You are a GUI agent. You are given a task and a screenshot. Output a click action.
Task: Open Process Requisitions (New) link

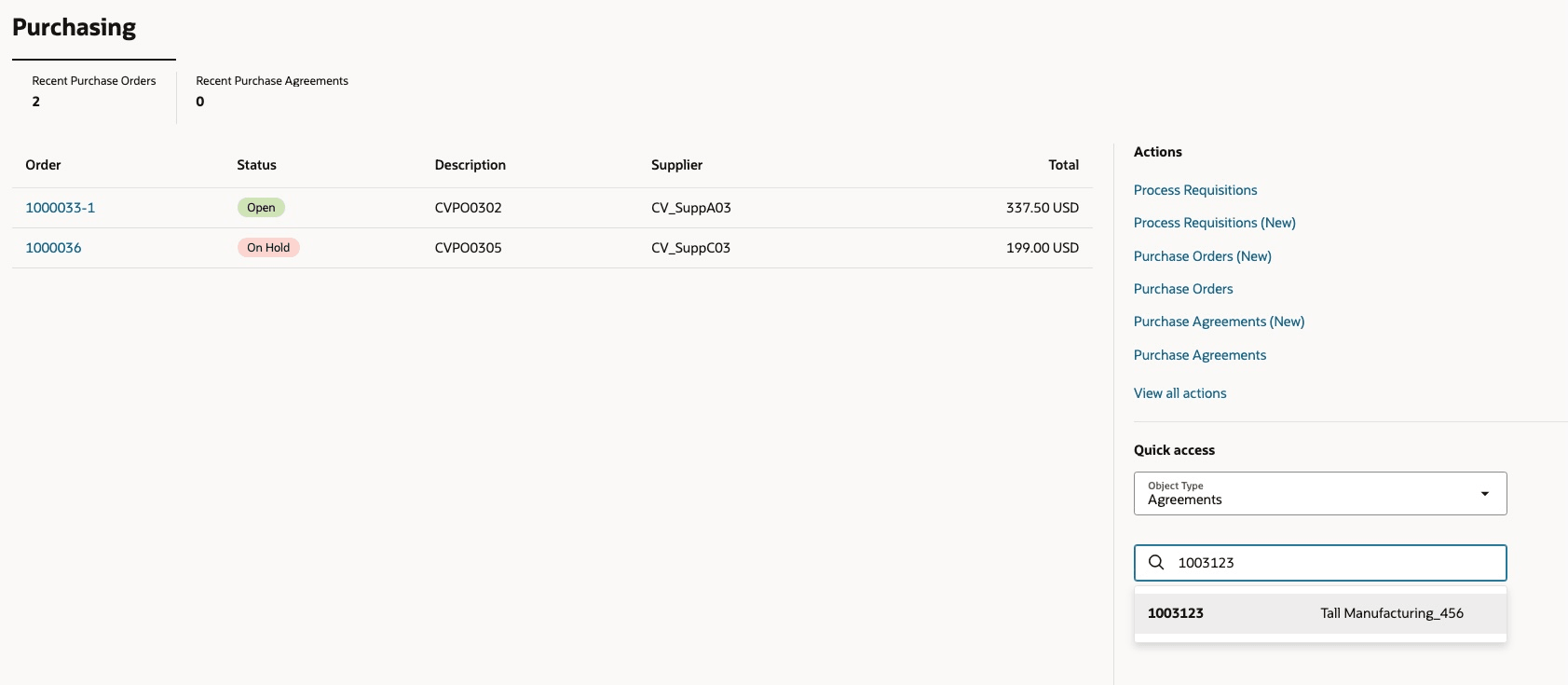[x=1215, y=223]
